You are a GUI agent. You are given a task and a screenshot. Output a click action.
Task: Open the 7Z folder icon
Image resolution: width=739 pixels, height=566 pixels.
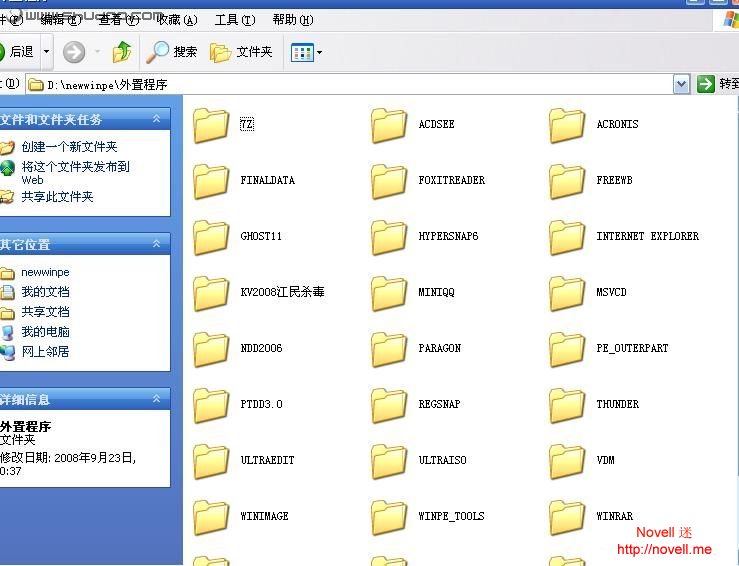pos(211,125)
